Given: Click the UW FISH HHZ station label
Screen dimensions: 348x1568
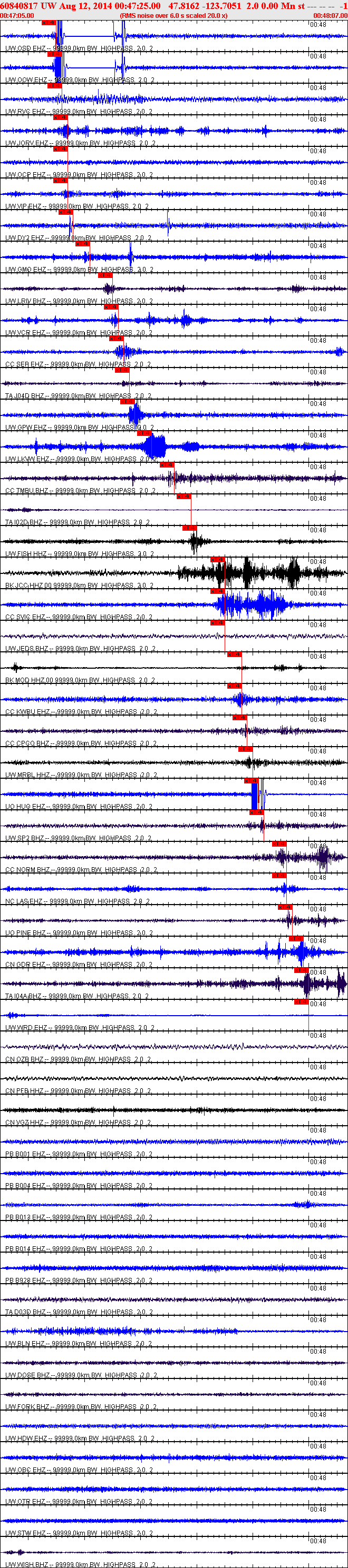Looking at the screenshot, I should tap(80, 554).
